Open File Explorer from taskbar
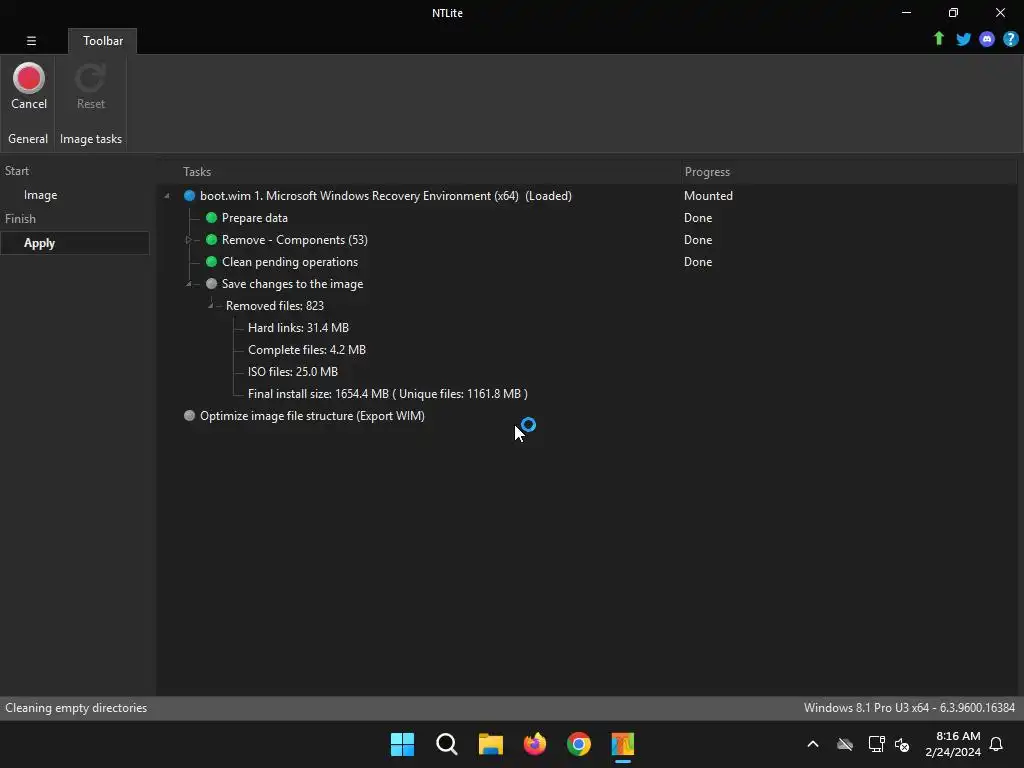The height and width of the screenshot is (768, 1024). coord(490,744)
